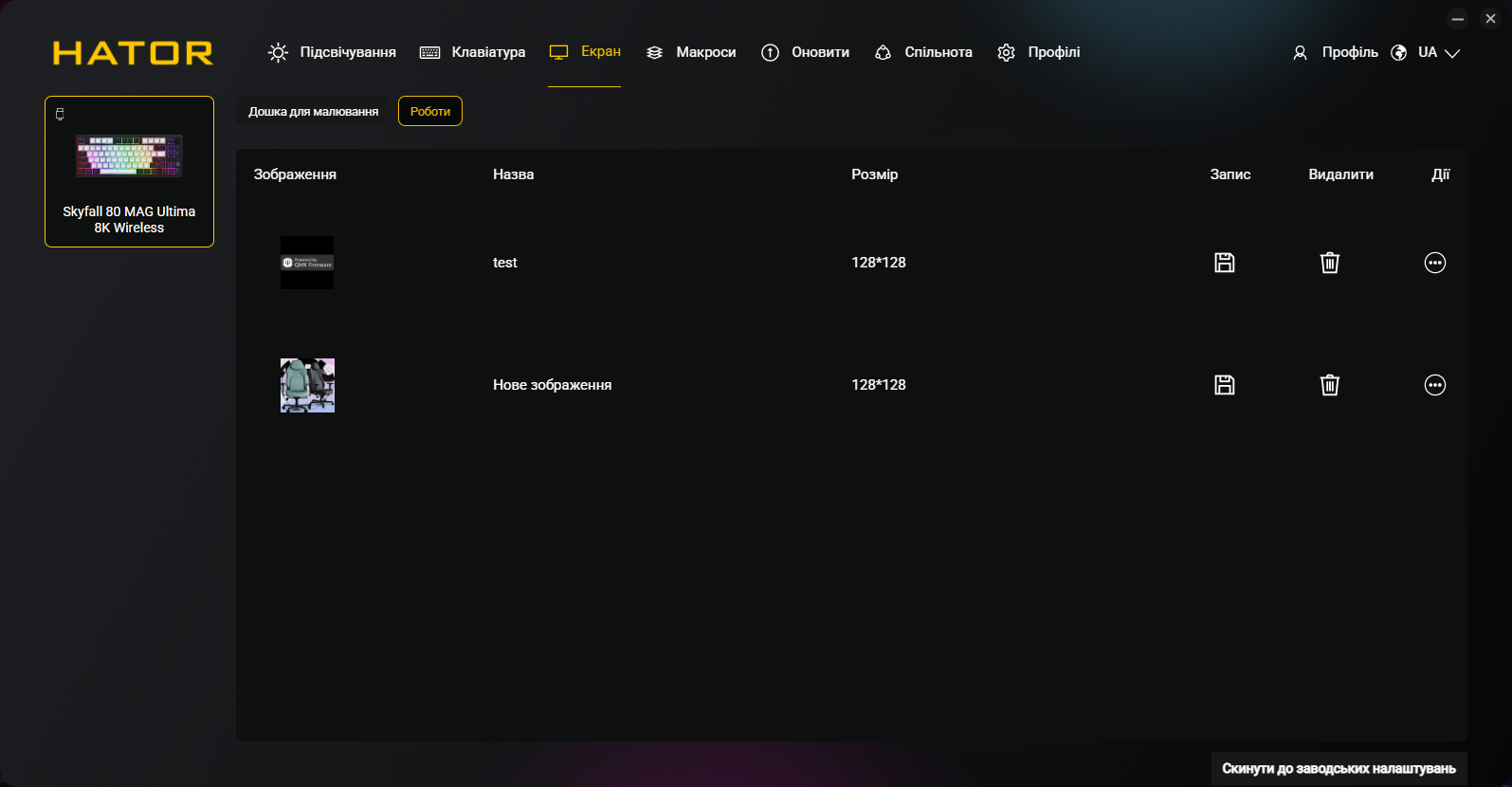Select the Роботи button
The width and height of the screenshot is (1512, 787).
430,112
